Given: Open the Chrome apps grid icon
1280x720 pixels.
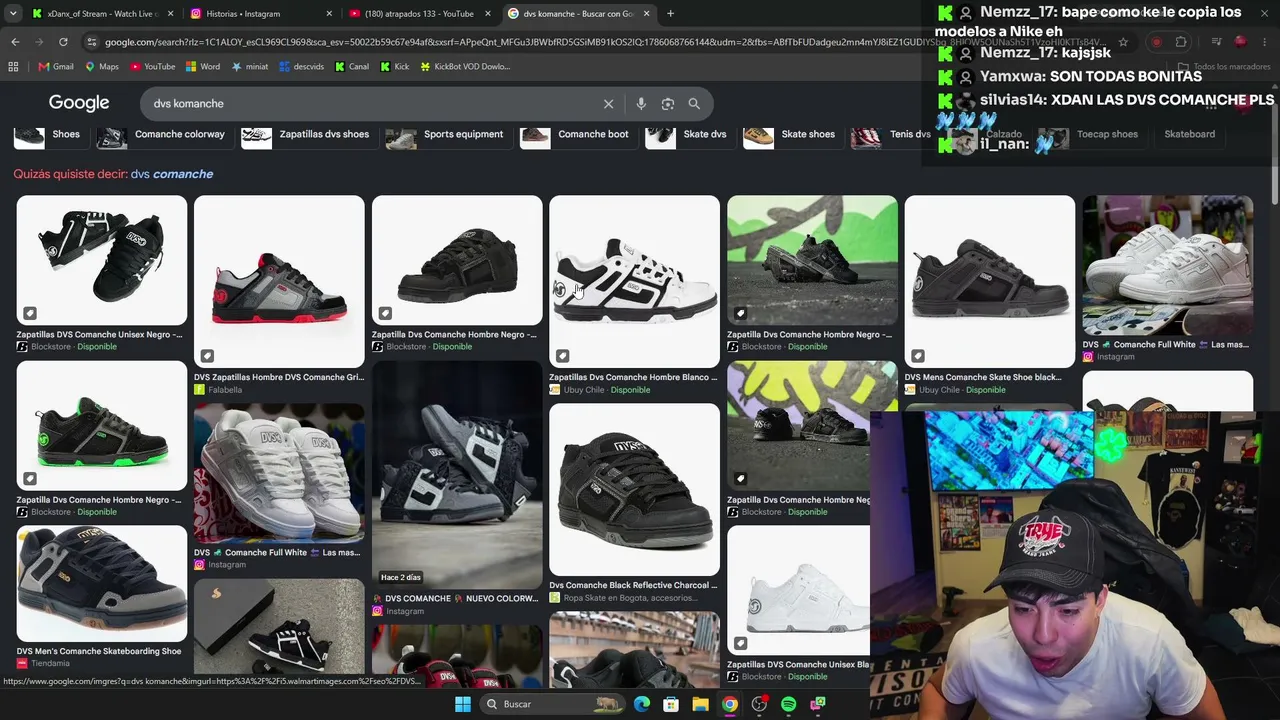Looking at the screenshot, I should pyautogui.click(x=13, y=67).
